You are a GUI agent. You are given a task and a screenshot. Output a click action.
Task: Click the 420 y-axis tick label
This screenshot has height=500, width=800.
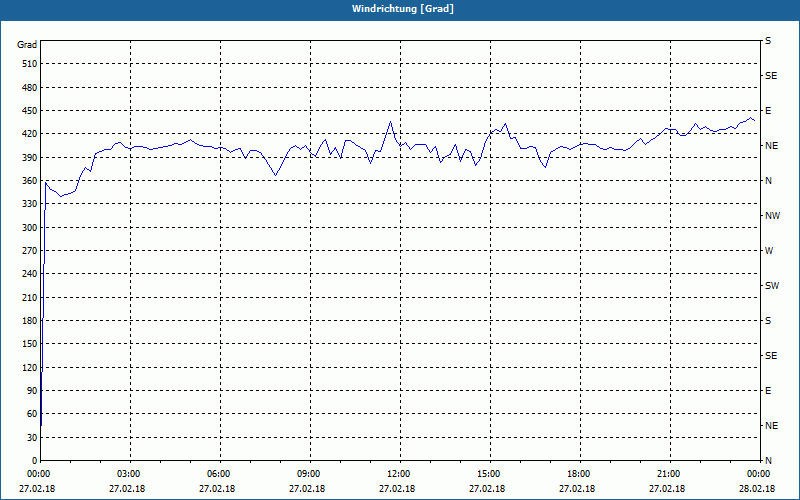(x=29, y=134)
